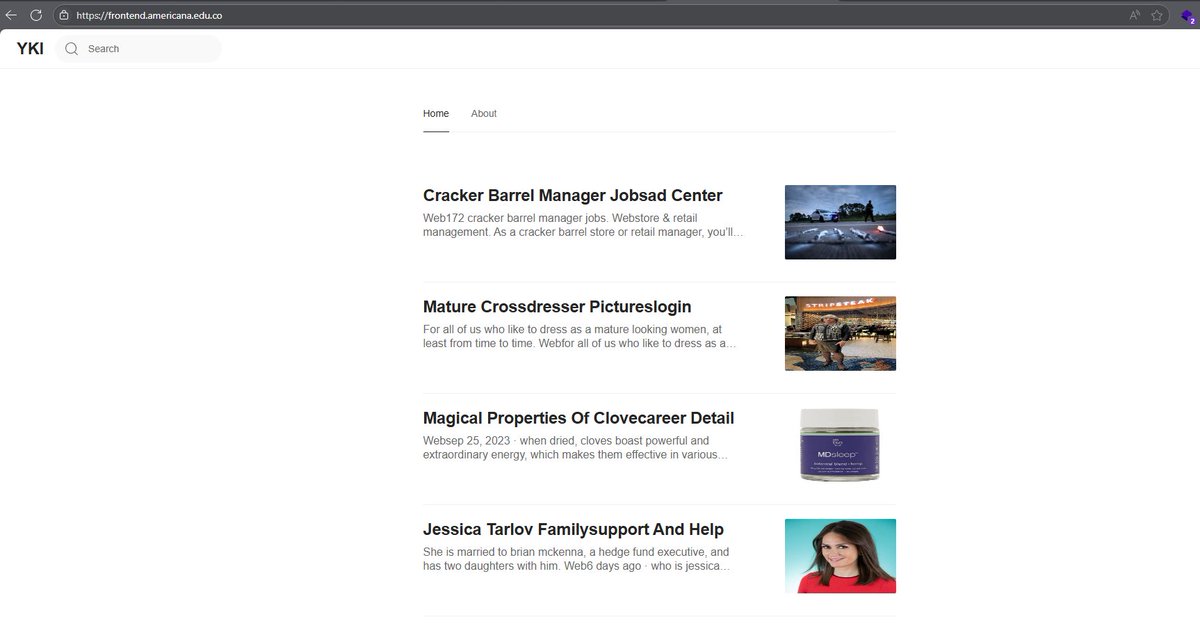
Task: View site info via padlock icon
Action: (64, 15)
